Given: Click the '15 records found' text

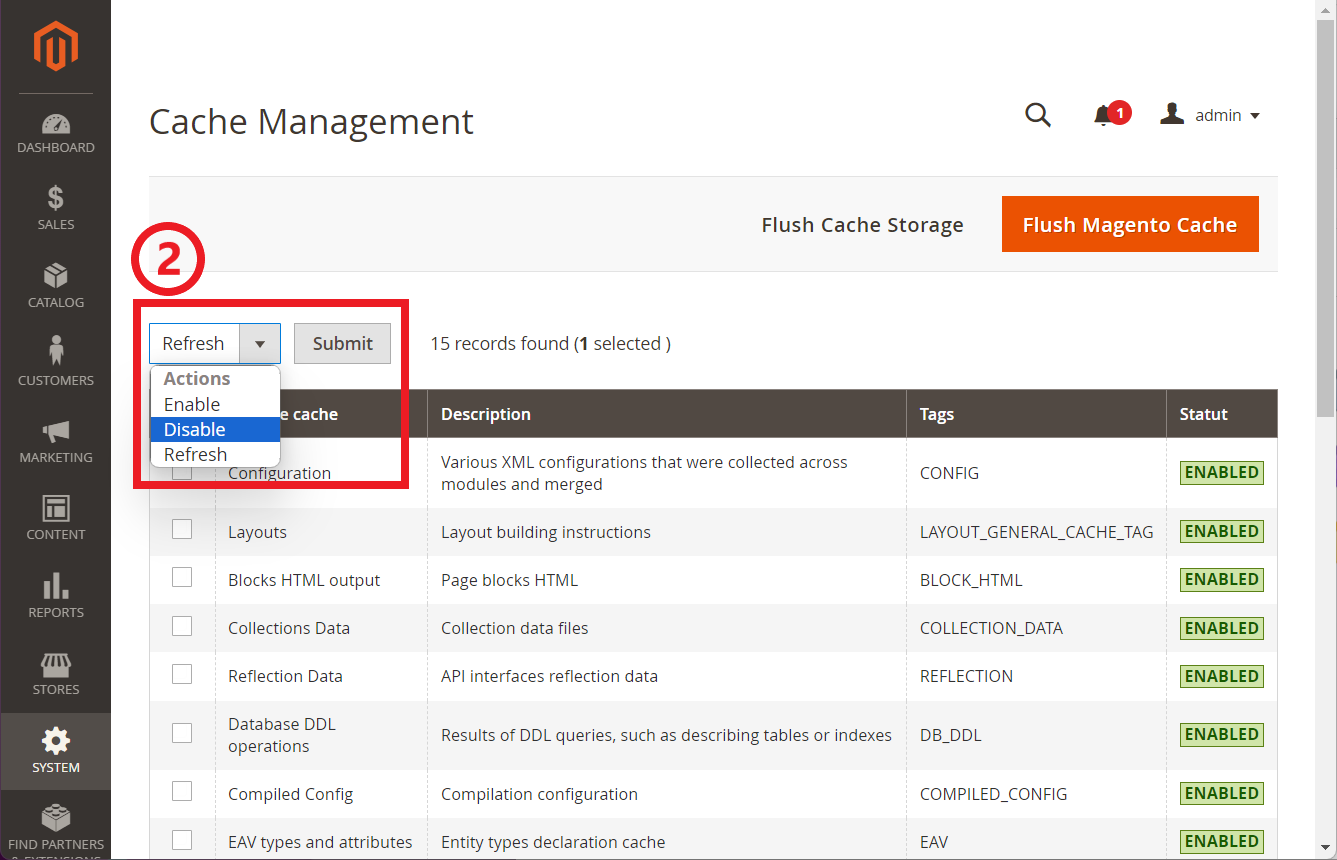Looking at the screenshot, I should click(499, 343).
